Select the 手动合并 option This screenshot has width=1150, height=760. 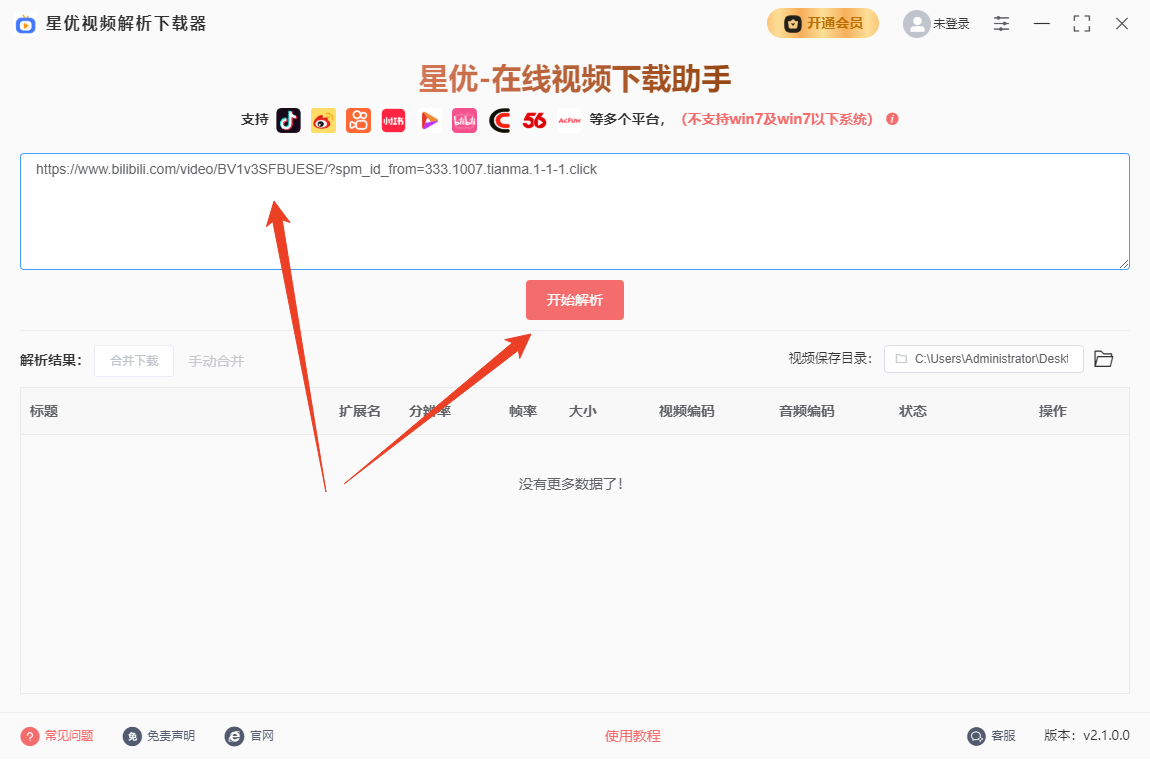216,361
